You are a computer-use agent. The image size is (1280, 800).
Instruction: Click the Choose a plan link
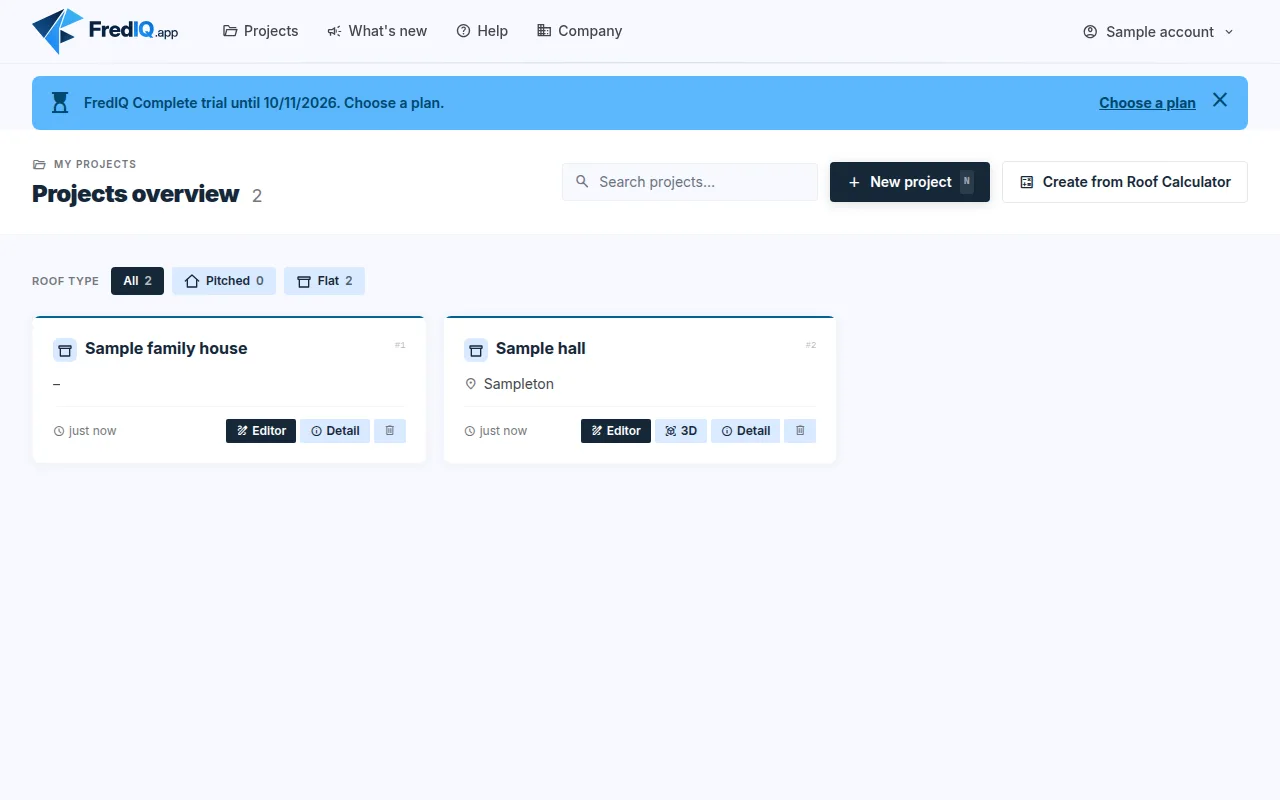pyautogui.click(x=1147, y=103)
